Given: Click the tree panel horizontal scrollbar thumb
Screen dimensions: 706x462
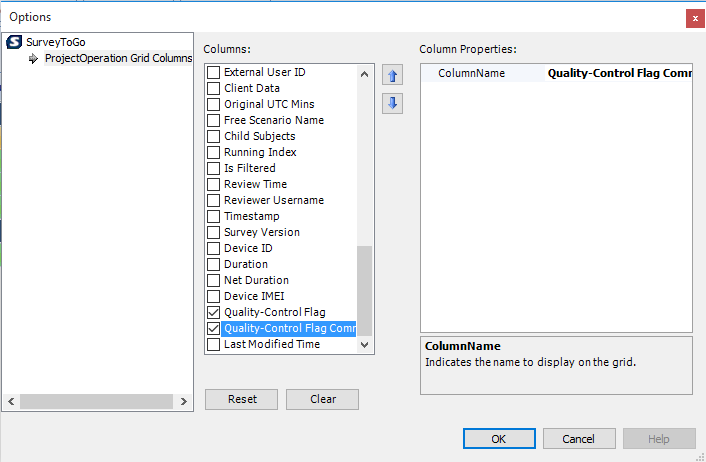Looking at the screenshot, I should click(96, 401).
